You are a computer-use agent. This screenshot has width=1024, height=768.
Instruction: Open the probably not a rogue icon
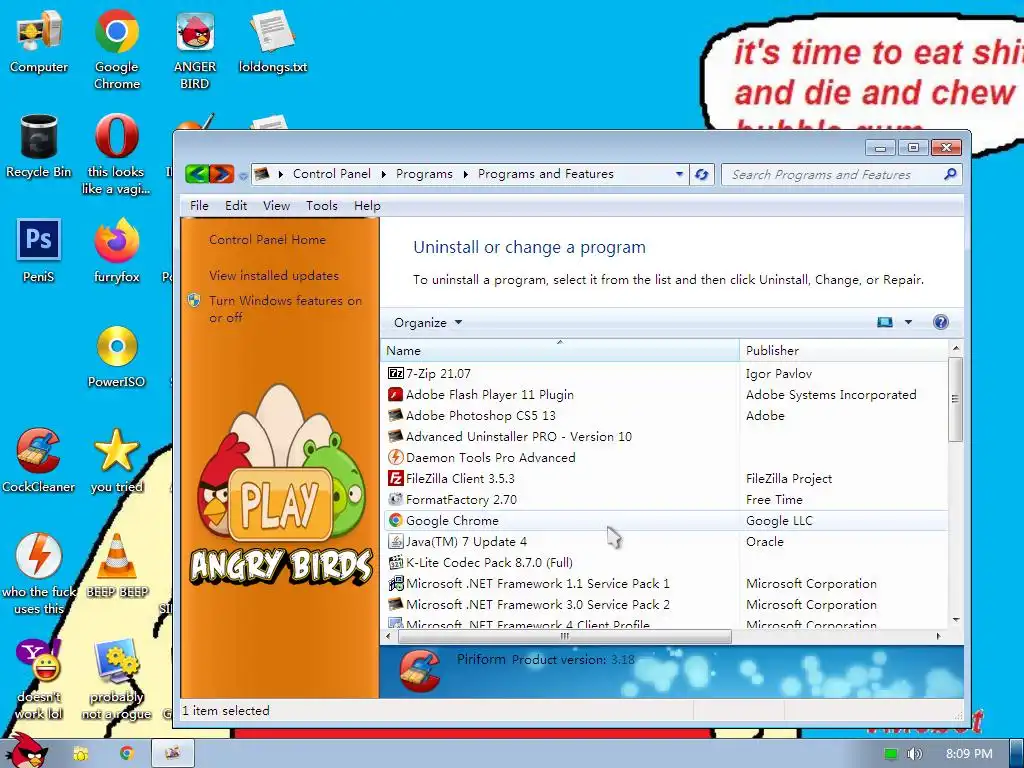click(116, 679)
